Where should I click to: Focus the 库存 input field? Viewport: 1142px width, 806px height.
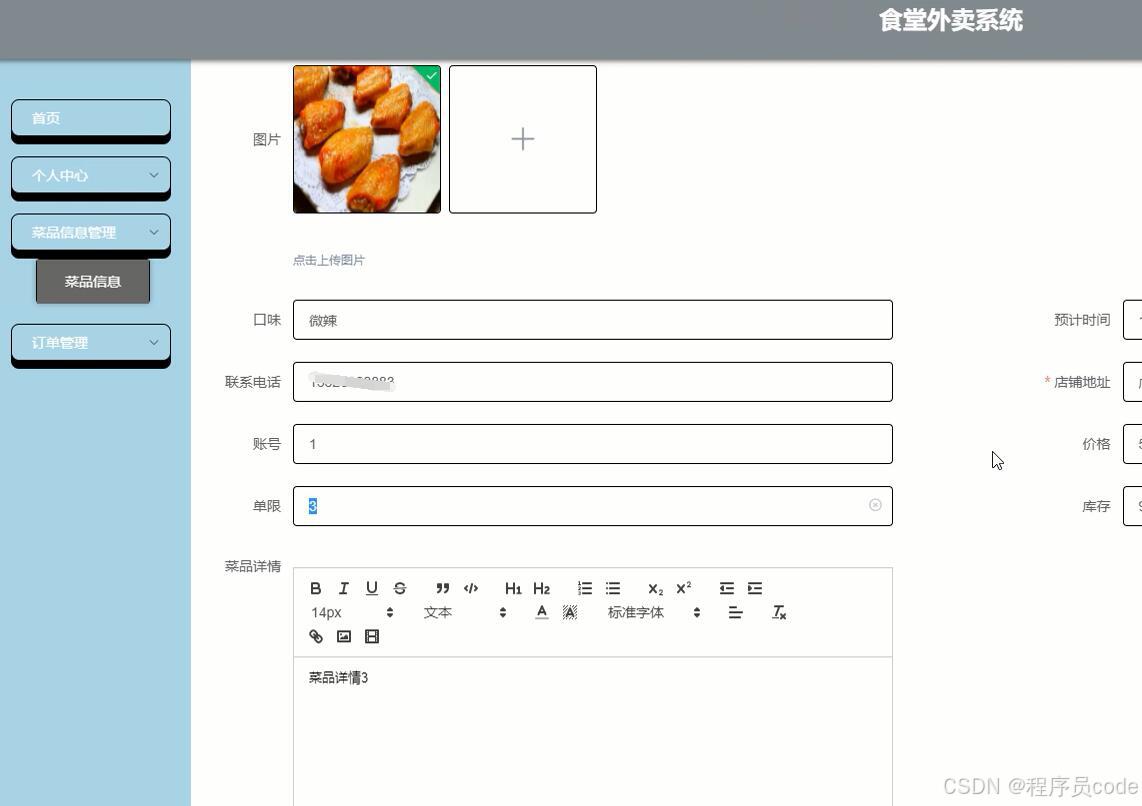click(x=1133, y=506)
